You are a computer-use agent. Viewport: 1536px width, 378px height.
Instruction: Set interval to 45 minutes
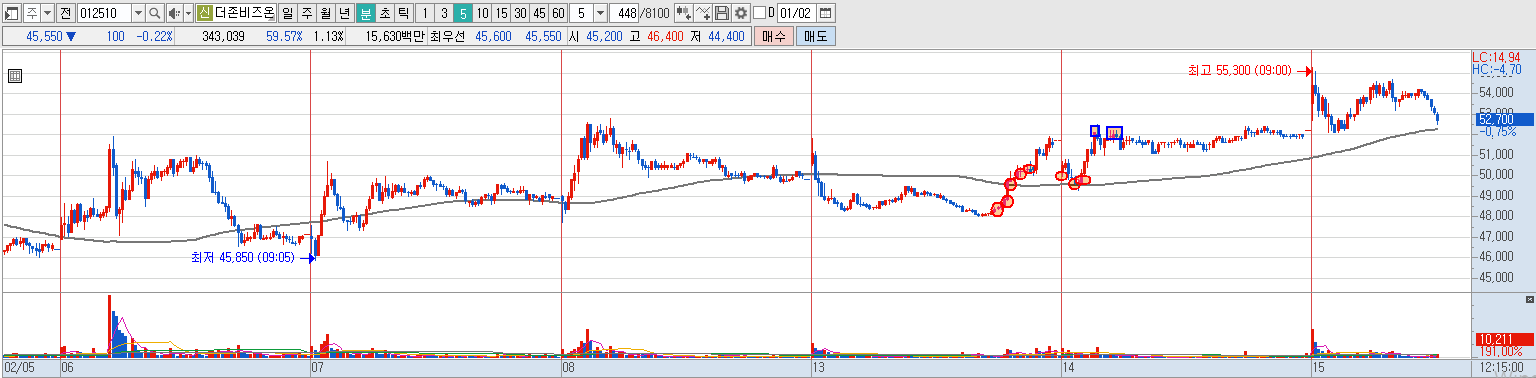(x=539, y=13)
